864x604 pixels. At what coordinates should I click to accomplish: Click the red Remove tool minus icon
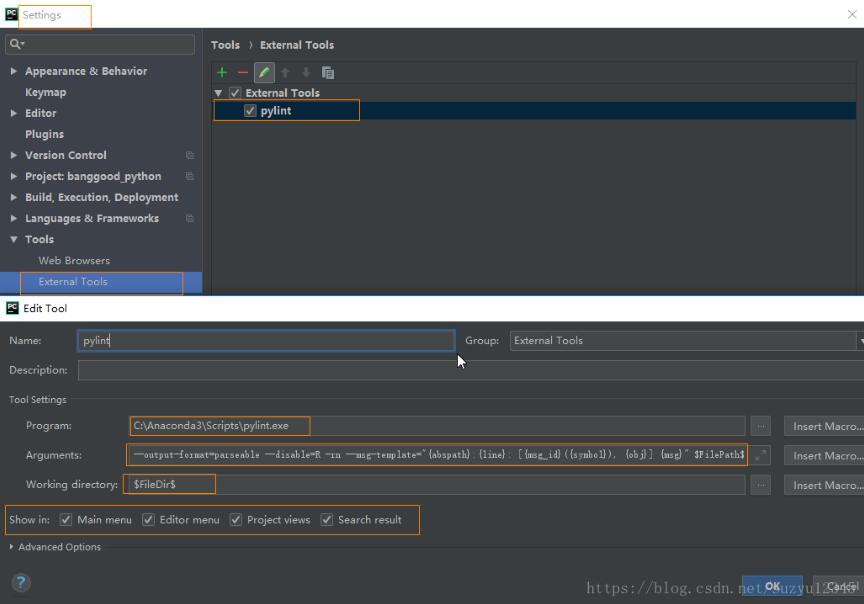243,72
